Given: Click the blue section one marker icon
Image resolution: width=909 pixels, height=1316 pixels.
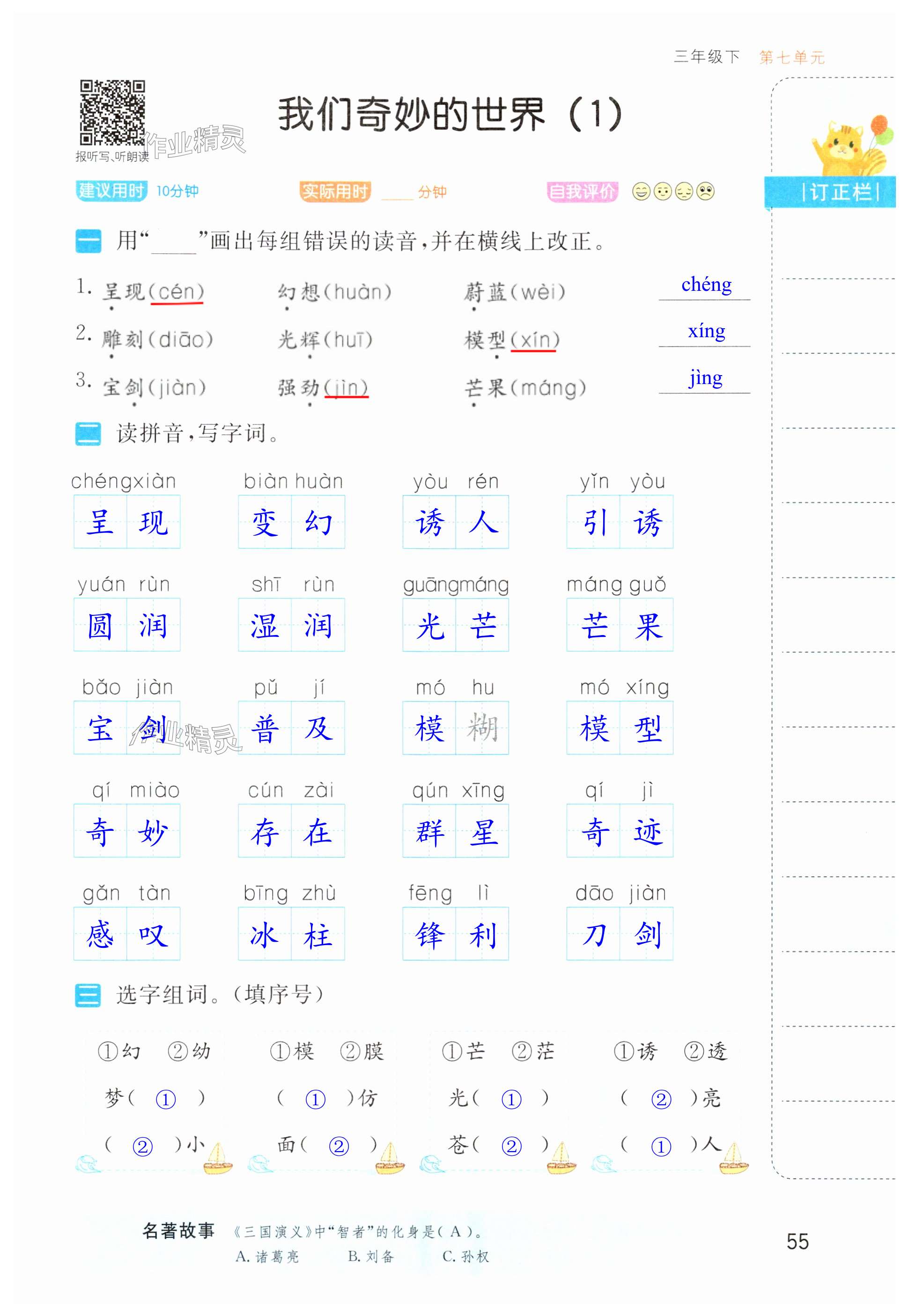Looking at the screenshot, I should tap(89, 241).
